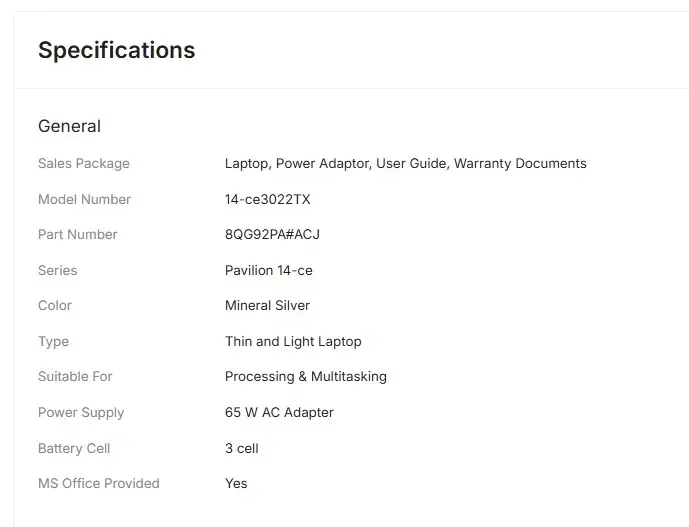Click the Suitable For label
Viewport: 689px width, 527px height.
75,376
